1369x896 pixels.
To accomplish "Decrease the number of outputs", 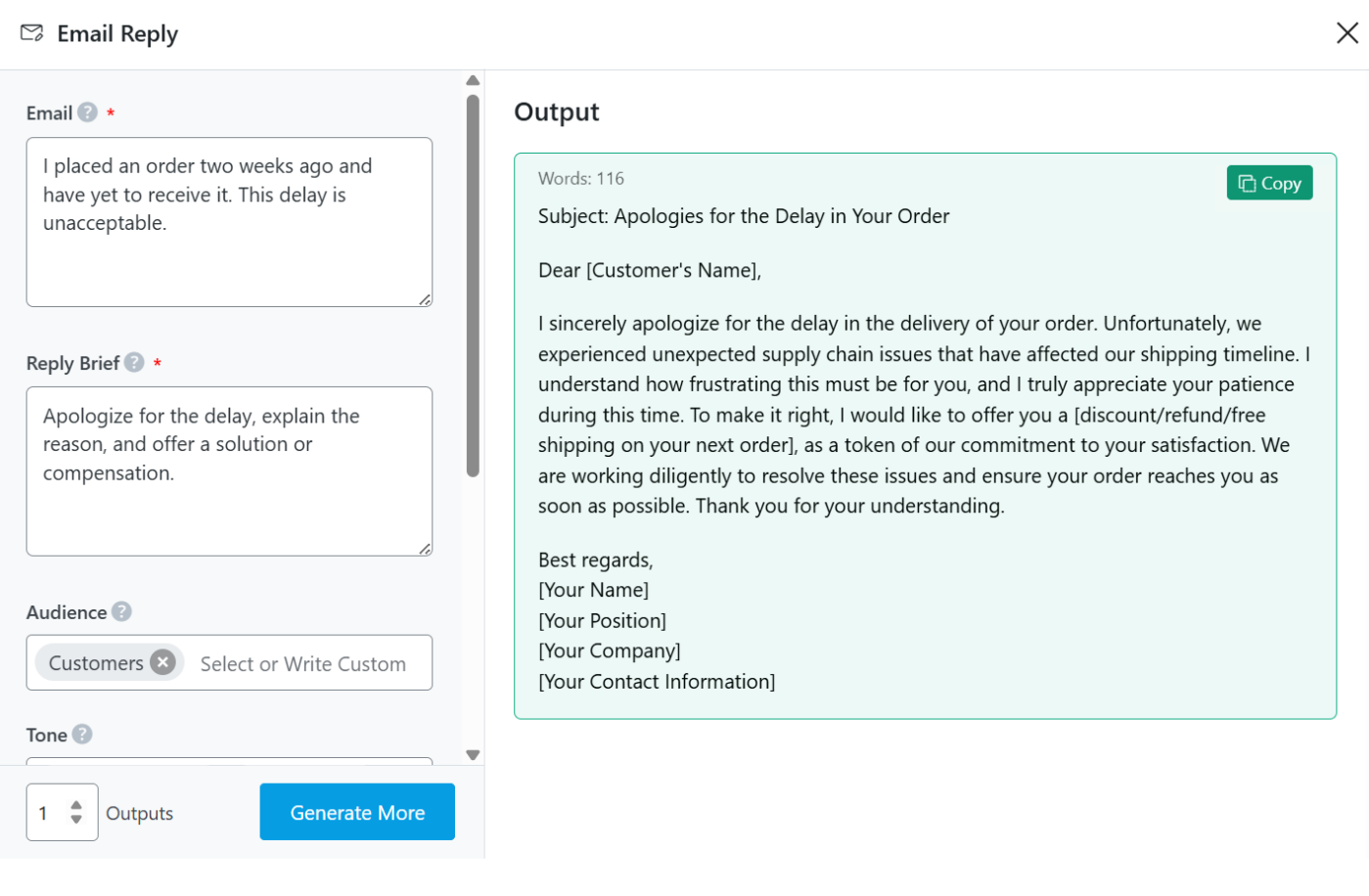I will pyautogui.click(x=76, y=820).
